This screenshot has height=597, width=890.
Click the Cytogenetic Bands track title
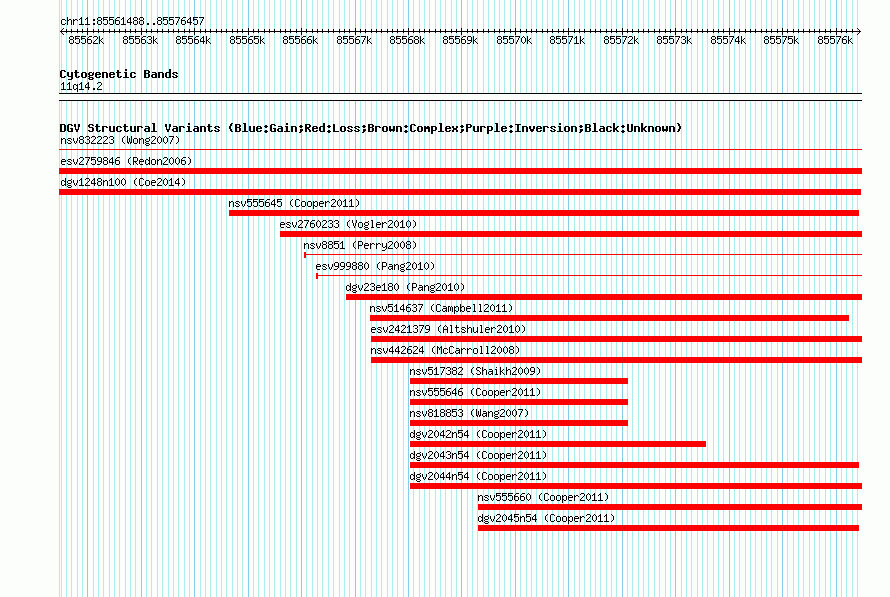tap(119, 74)
